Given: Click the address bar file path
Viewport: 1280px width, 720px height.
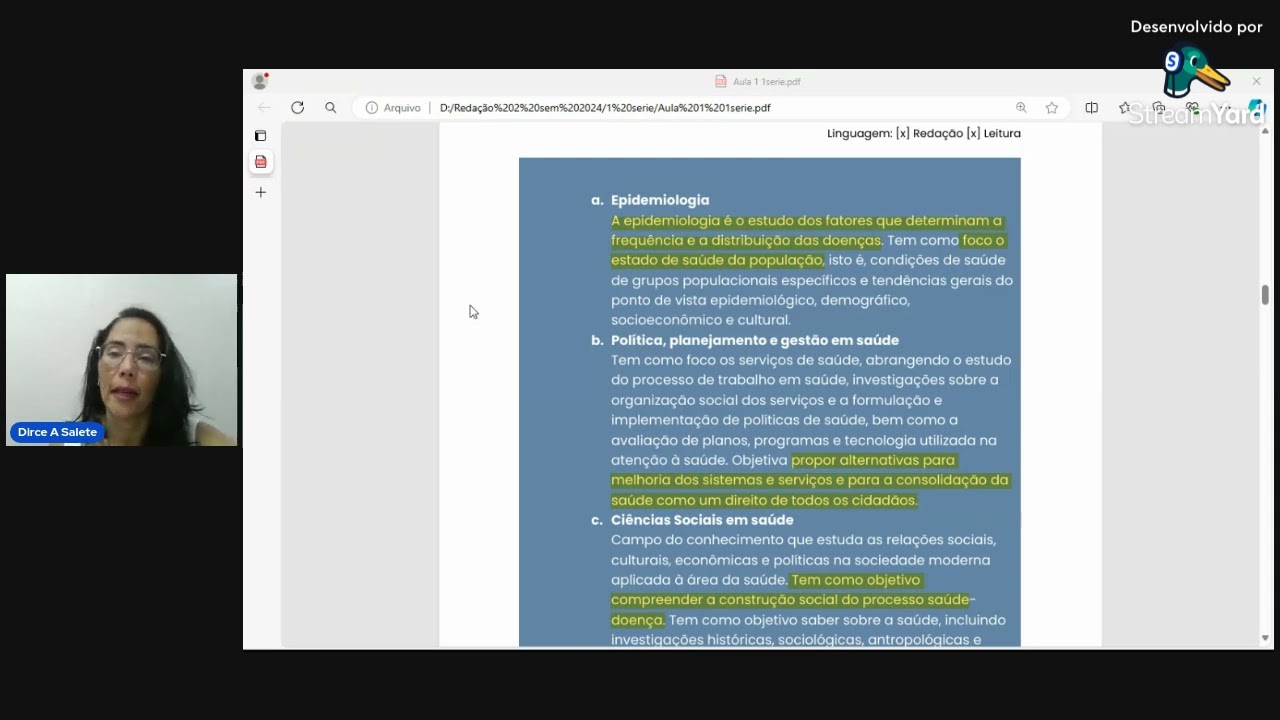Looking at the screenshot, I should [x=605, y=108].
